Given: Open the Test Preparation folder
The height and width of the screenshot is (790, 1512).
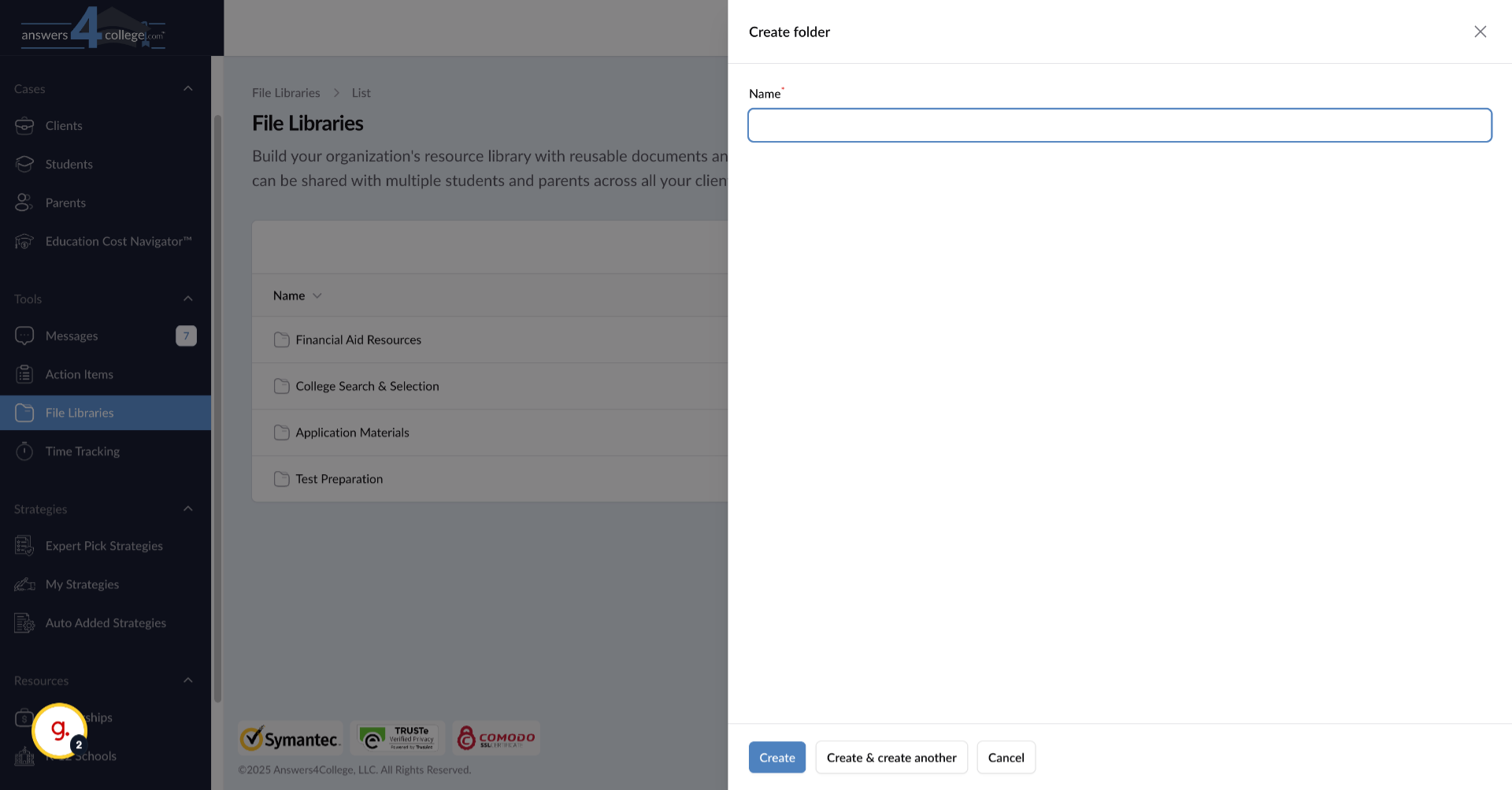Looking at the screenshot, I should pyautogui.click(x=339, y=480).
